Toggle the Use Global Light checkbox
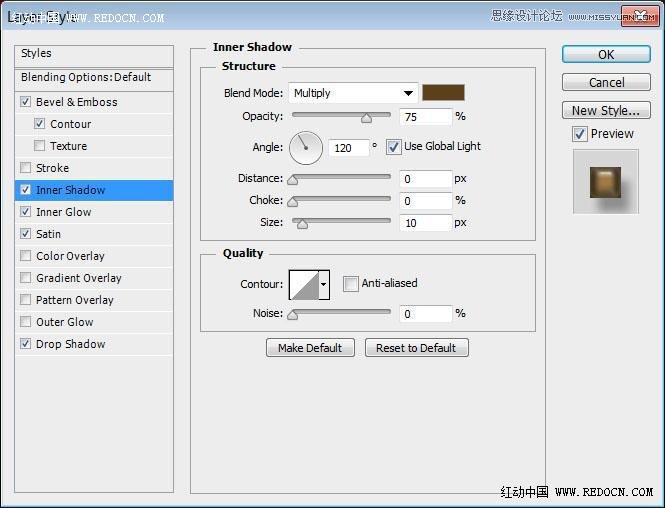Screen dimensions: 665x508 click(x=393, y=147)
